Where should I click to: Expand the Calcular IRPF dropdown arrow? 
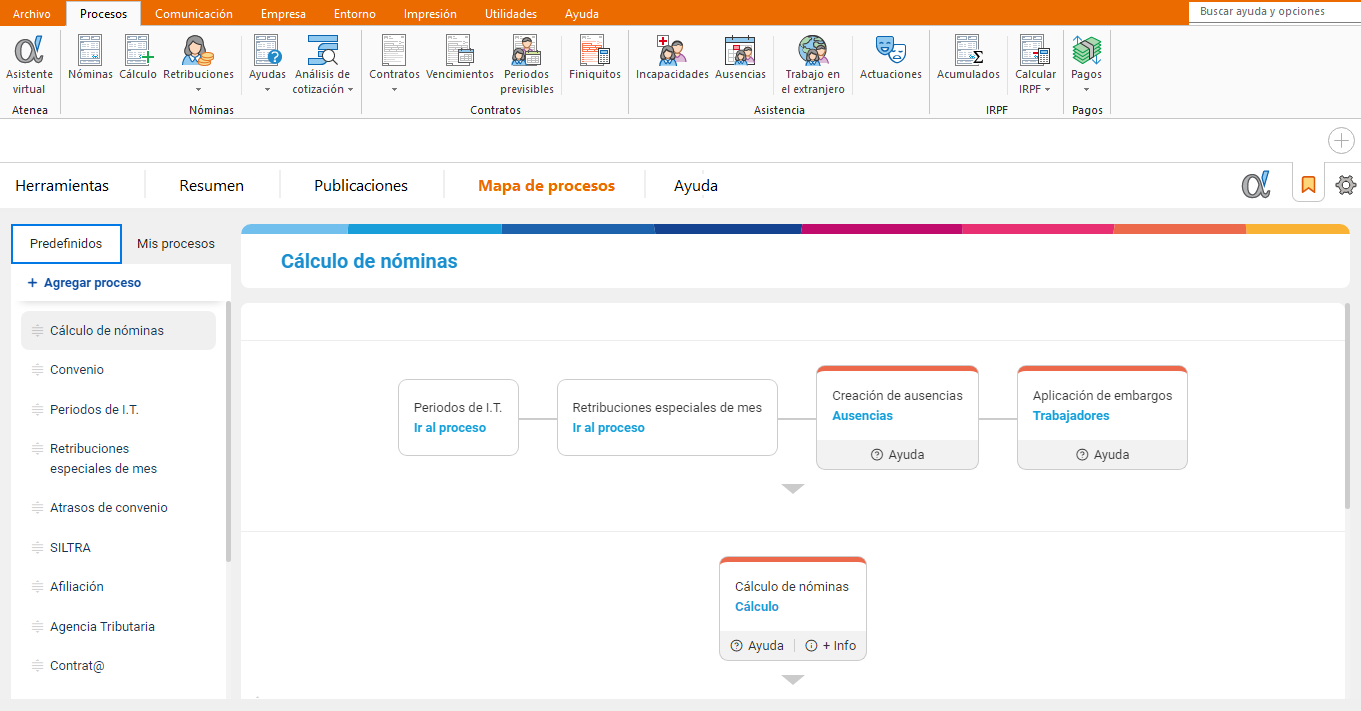(1047, 90)
